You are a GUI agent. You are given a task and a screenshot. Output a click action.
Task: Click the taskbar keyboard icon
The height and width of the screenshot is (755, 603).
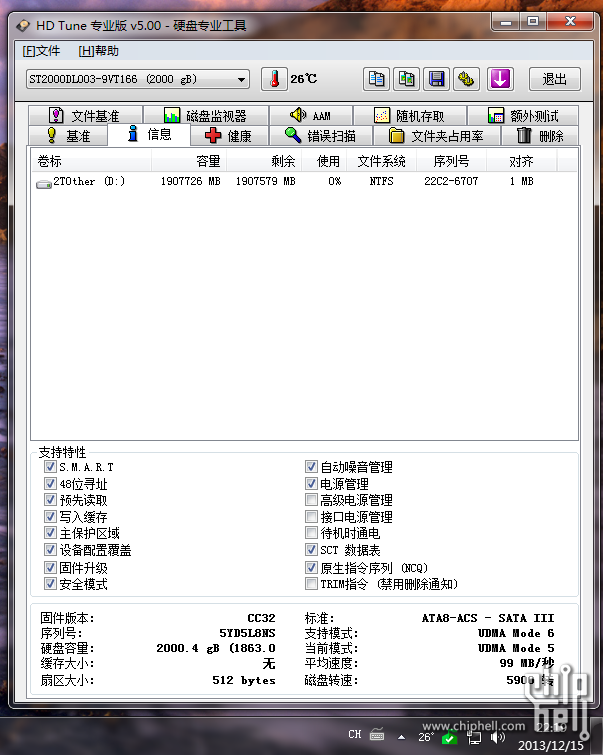point(377,735)
